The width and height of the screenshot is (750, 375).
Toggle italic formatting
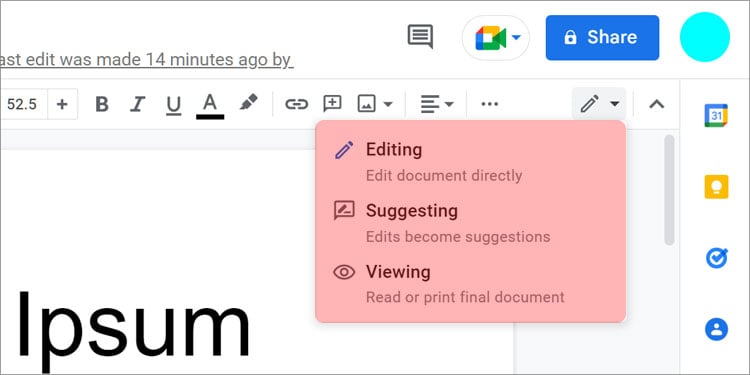(x=137, y=104)
